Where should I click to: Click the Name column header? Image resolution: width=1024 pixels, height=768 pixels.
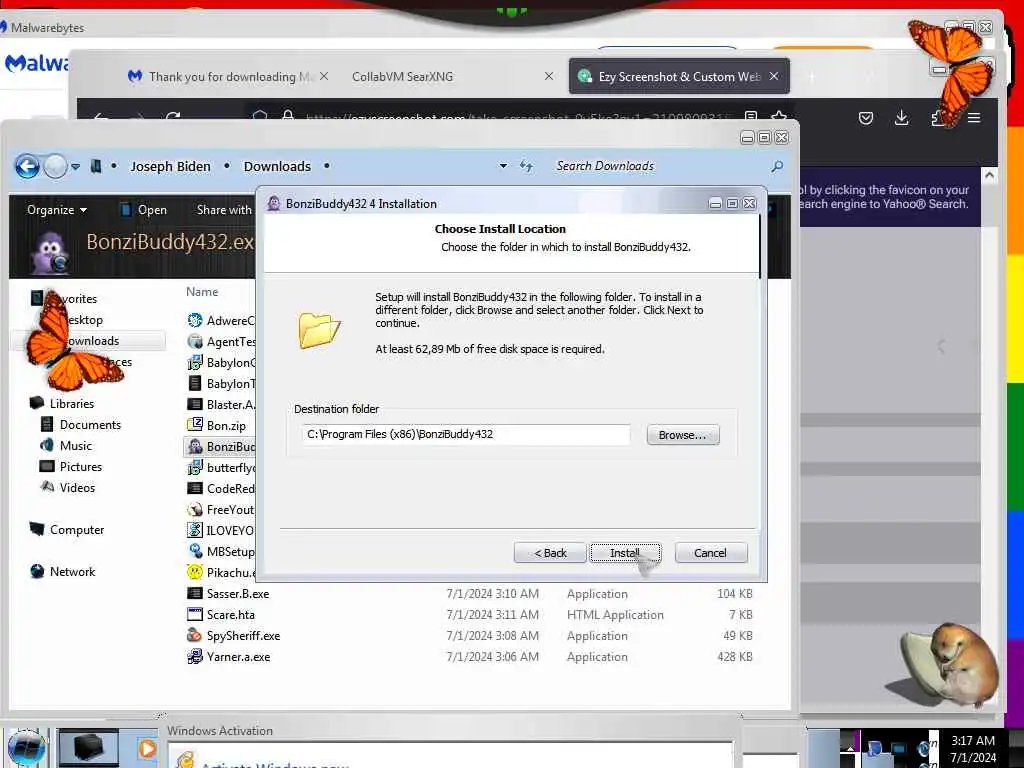coord(202,292)
